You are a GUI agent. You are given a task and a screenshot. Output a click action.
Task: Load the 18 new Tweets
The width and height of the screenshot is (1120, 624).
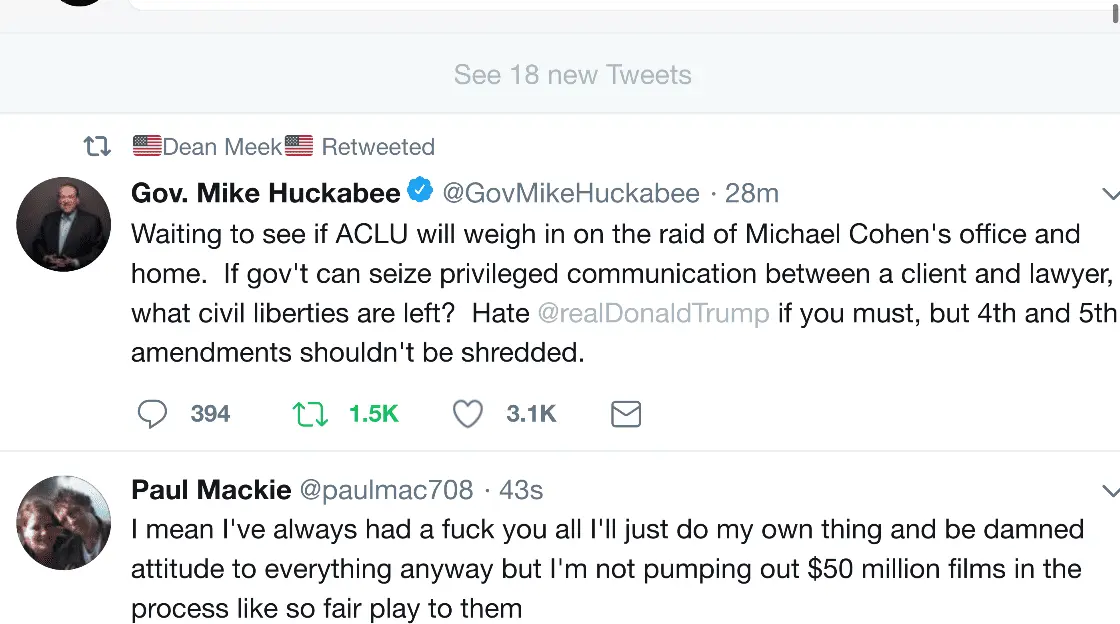click(572, 75)
